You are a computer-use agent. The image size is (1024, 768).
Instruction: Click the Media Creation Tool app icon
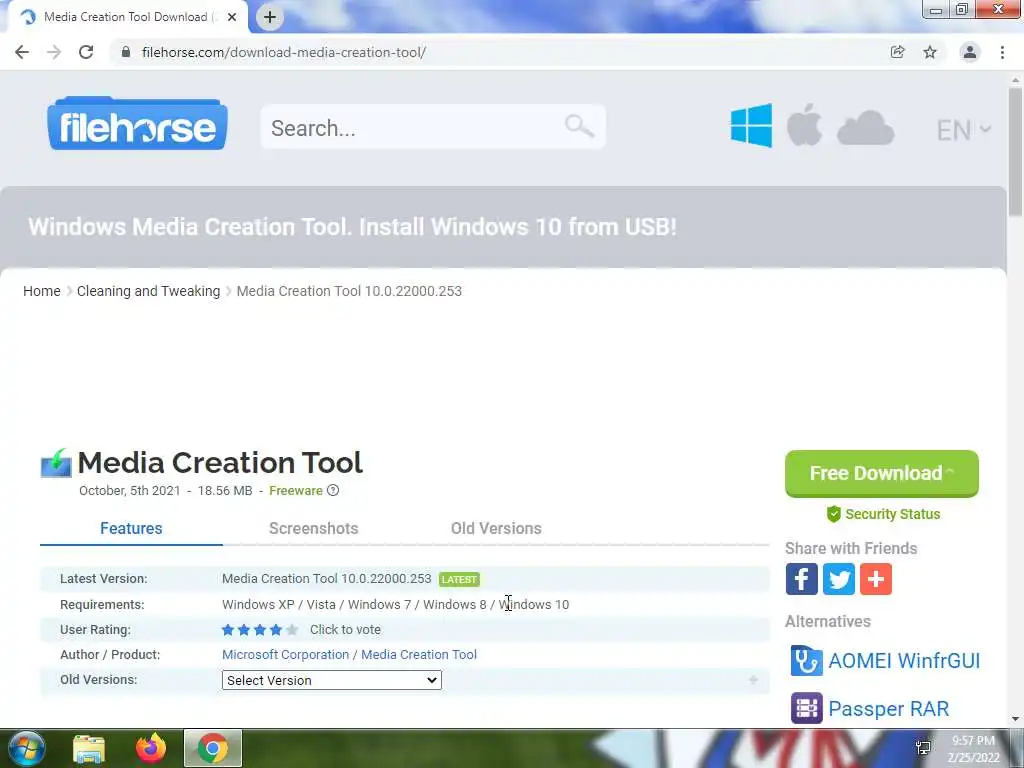[56, 463]
